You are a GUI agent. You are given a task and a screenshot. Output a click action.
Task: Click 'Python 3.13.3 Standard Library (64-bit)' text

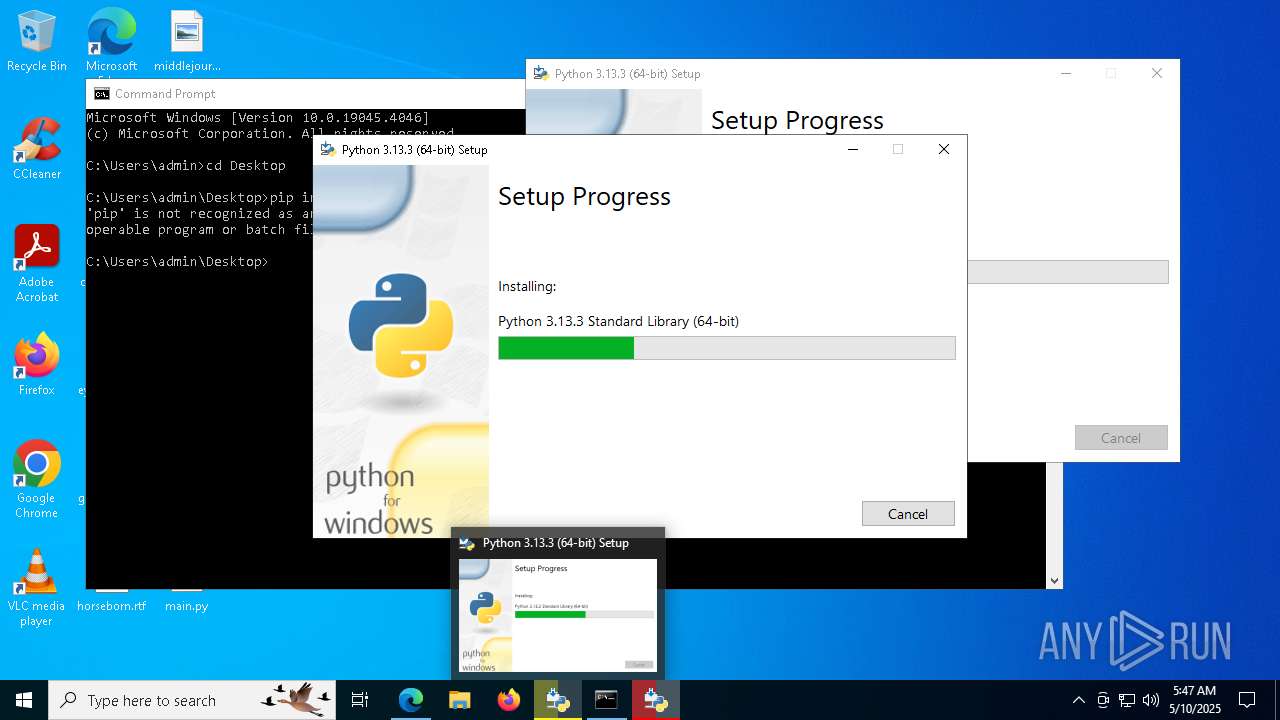619,321
